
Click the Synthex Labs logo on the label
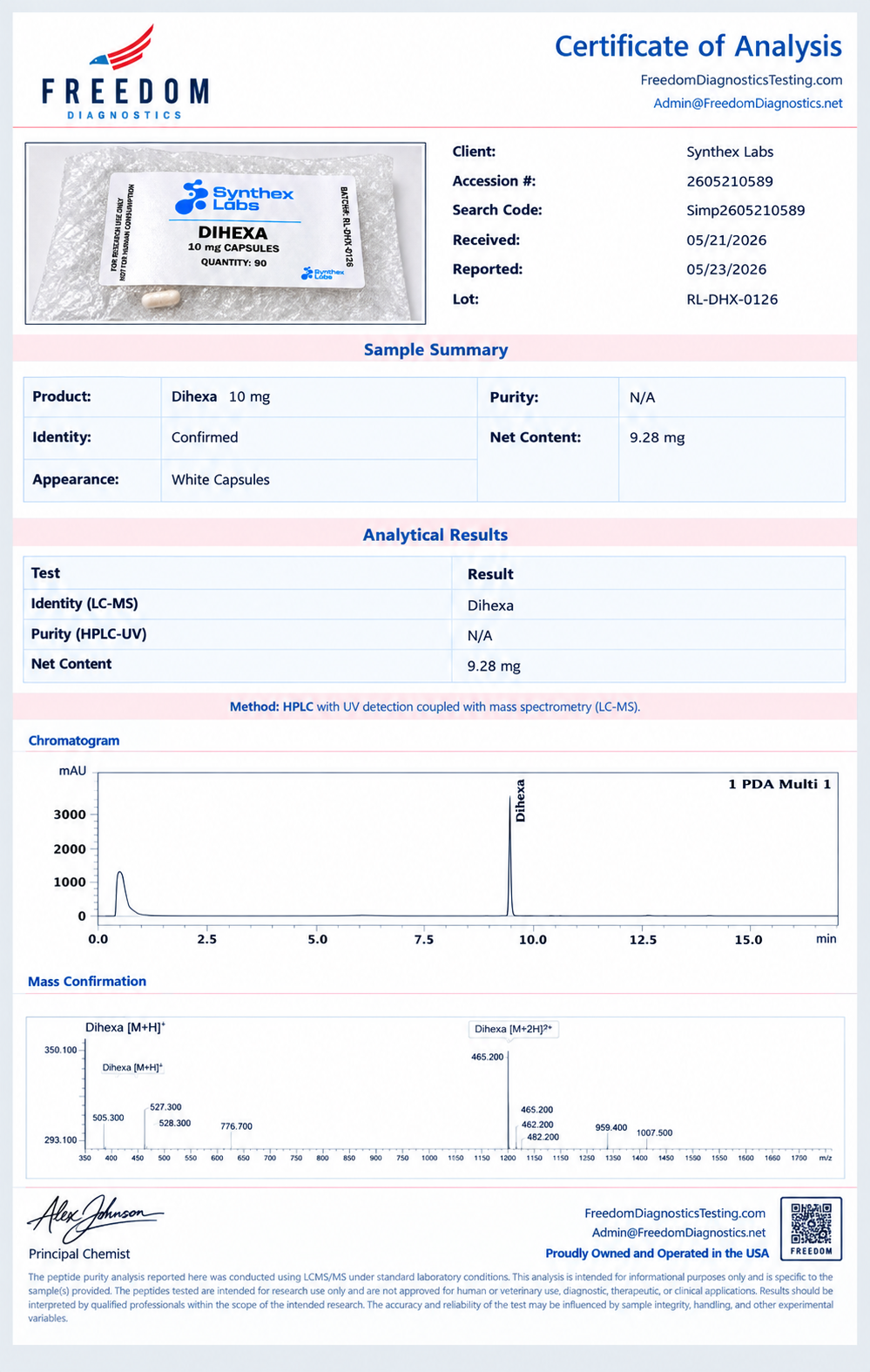(x=234, y=197)
